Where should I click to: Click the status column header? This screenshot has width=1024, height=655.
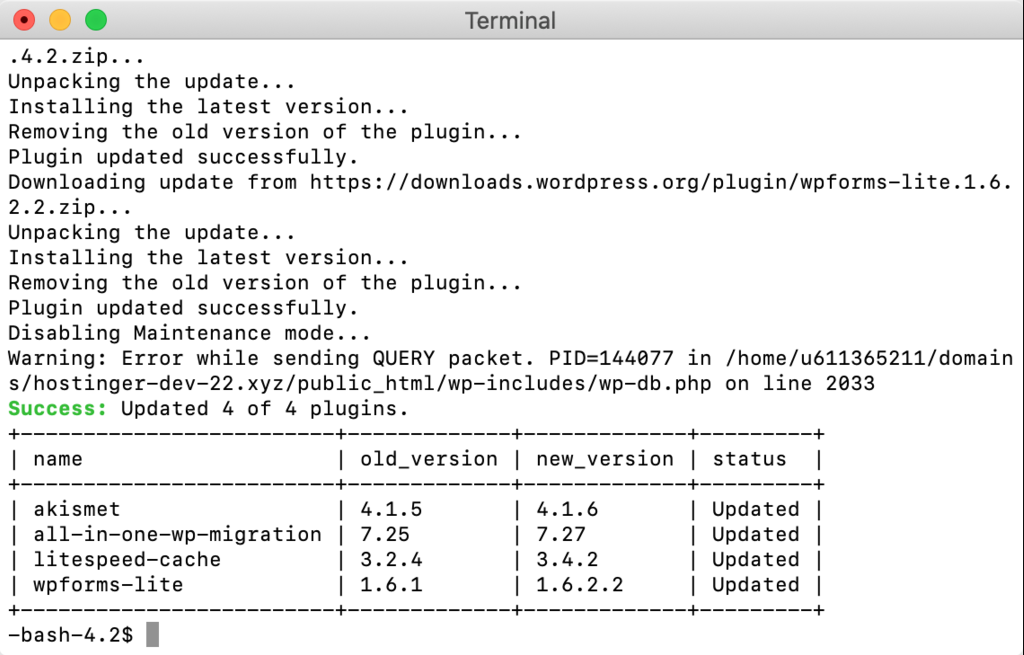point(749,459)
